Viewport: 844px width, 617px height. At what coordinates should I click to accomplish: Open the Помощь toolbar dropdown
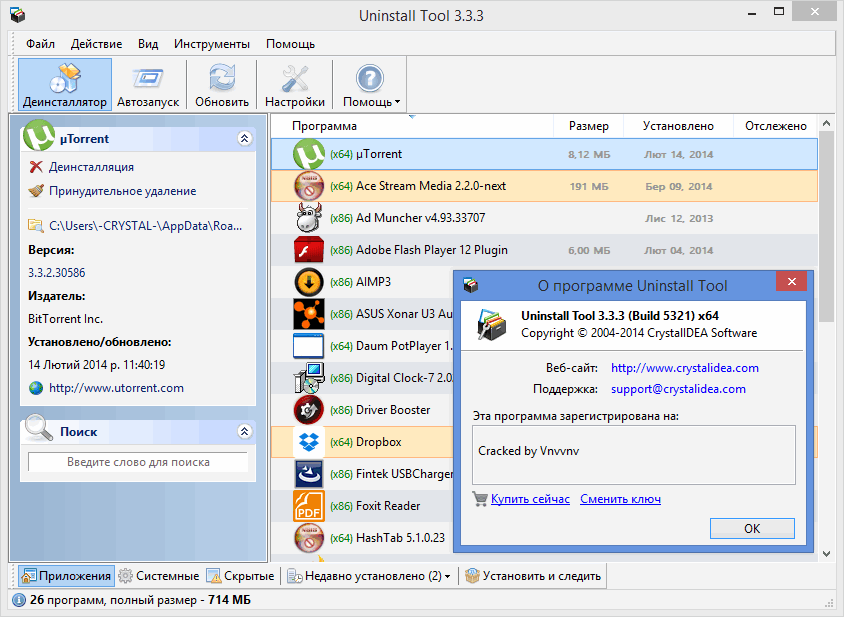[x=371, y=85]
